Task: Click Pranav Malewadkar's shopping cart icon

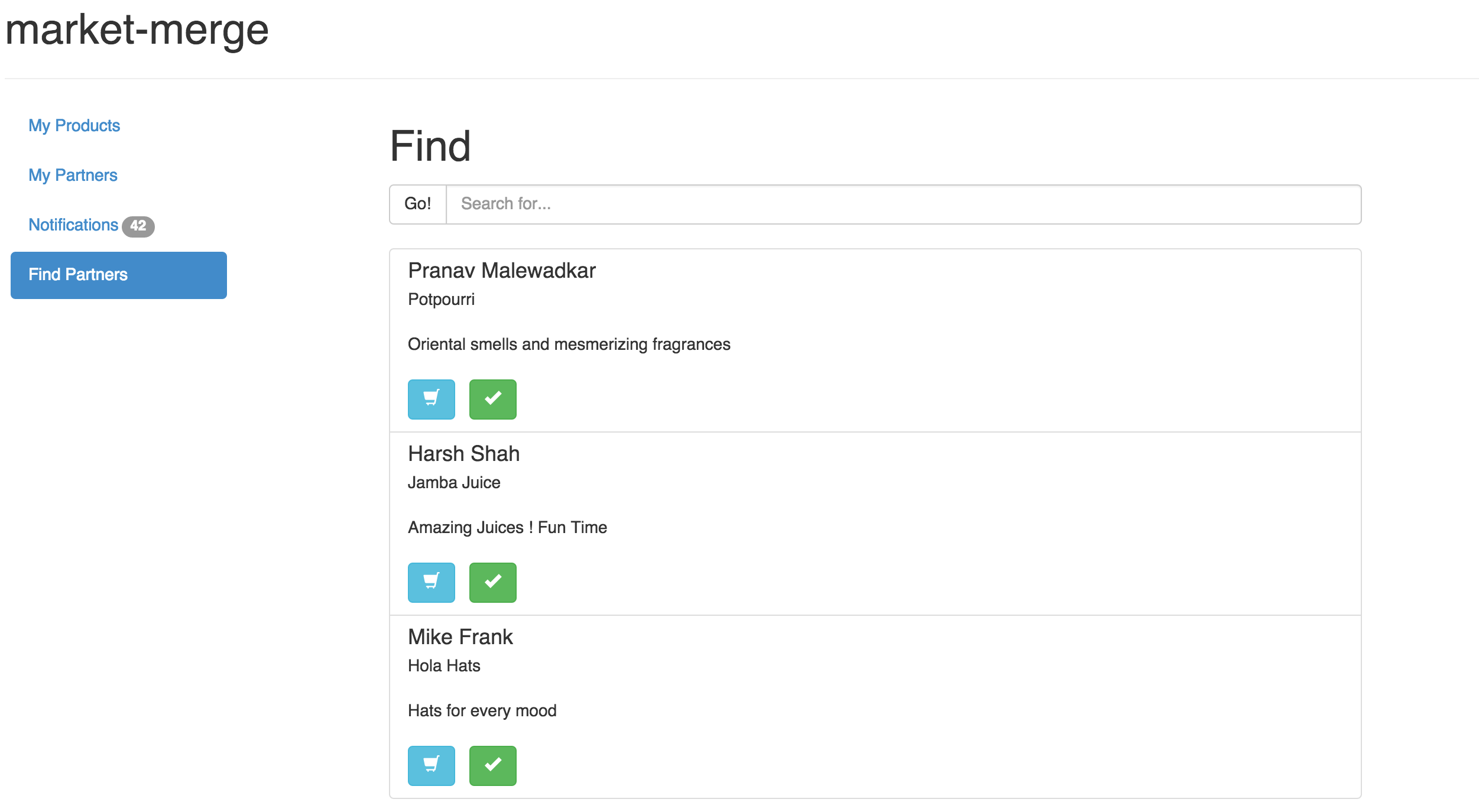Action: (431, 399)
